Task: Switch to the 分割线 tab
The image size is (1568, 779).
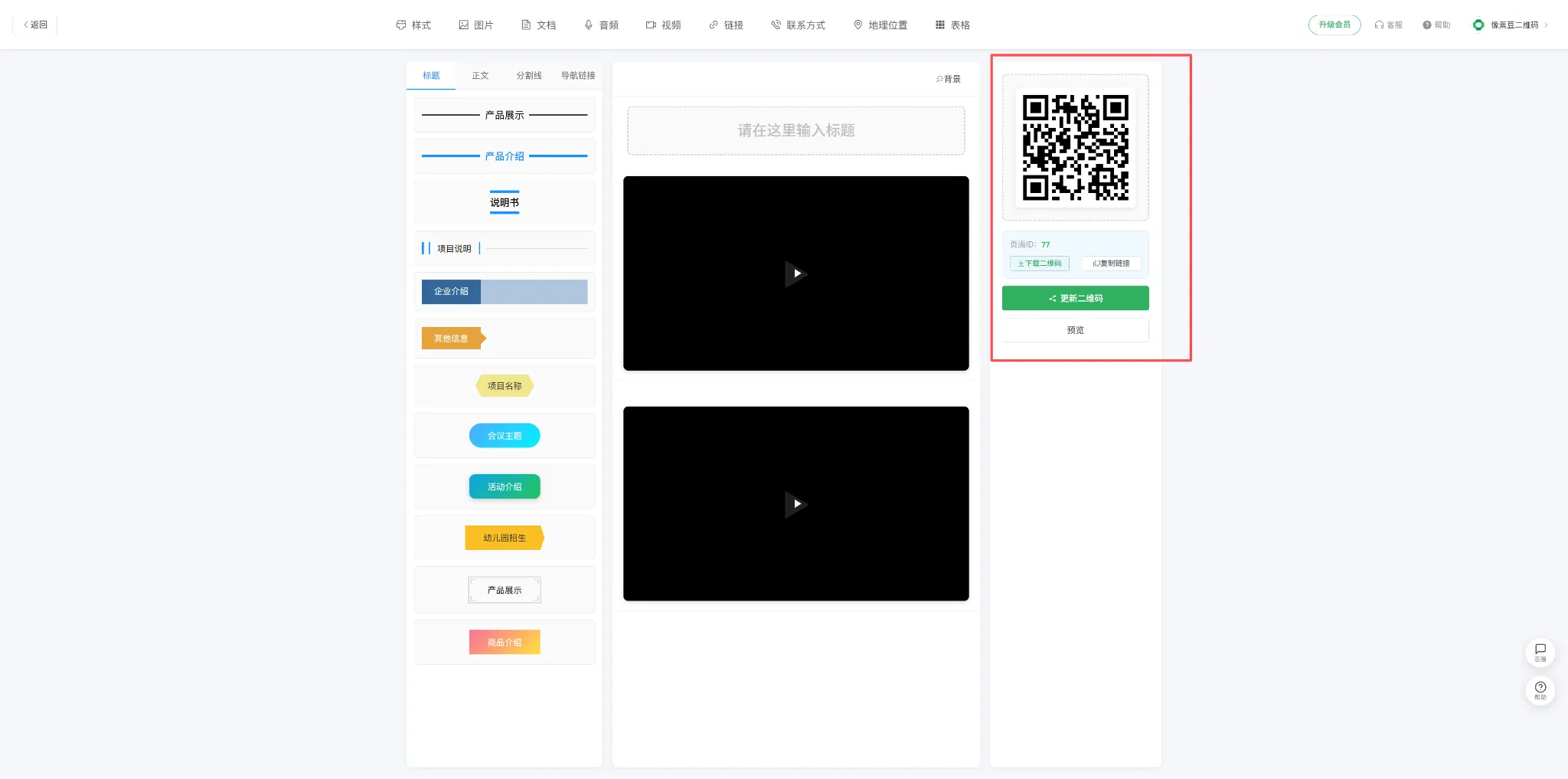Action: tap(529, 76)
